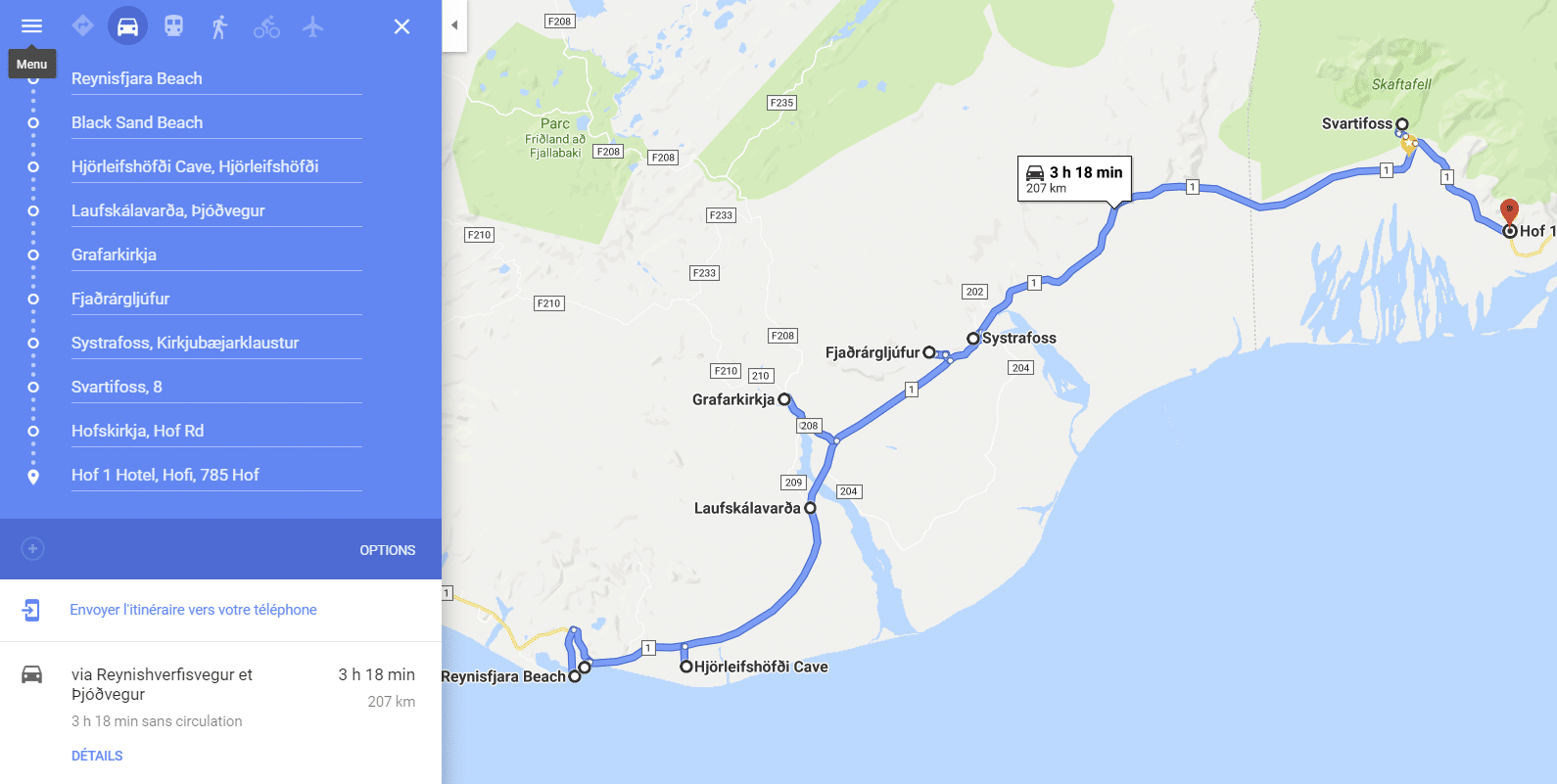Screen dimensions: 1557x784
Task: Switch to cycling mode icon
Action: pos(266,26)
